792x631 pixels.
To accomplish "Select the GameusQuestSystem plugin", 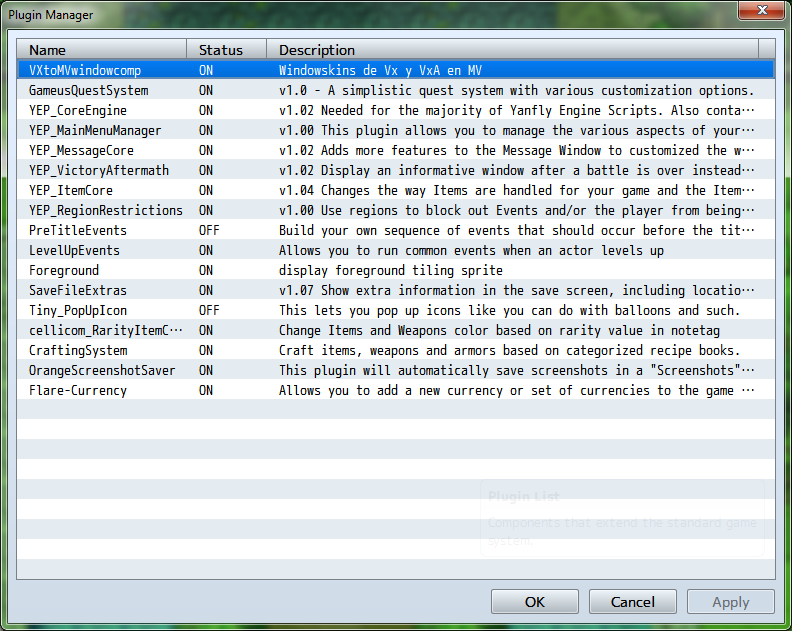I will (395, 90).
